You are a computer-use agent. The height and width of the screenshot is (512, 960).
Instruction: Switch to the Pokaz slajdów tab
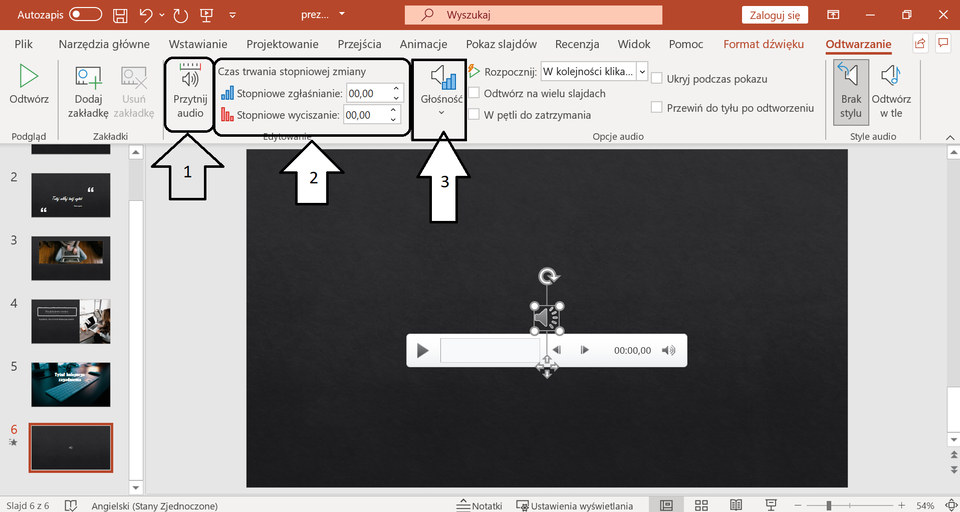tap(501, 44)
